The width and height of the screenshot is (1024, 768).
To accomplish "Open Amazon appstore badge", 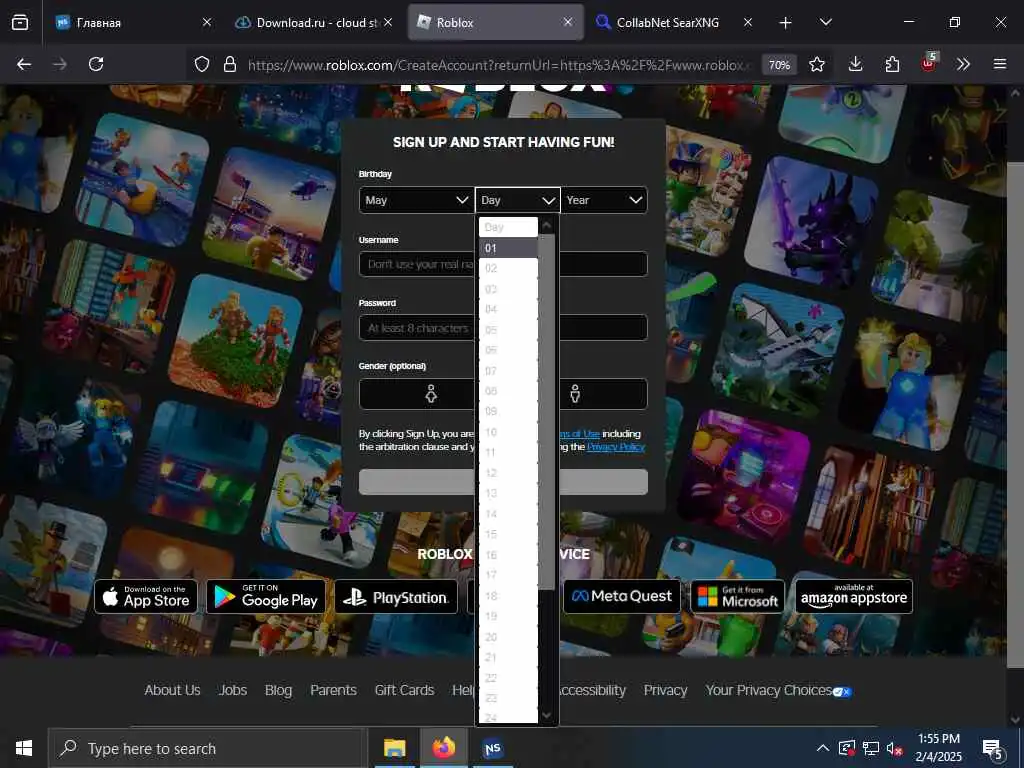I will point(854,596).
